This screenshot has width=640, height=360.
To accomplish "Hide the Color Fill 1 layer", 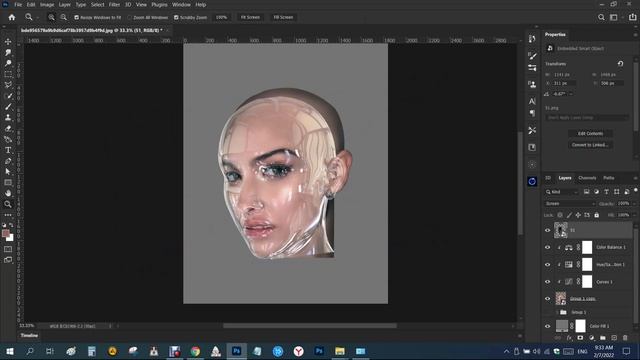I will pos(548,326).
